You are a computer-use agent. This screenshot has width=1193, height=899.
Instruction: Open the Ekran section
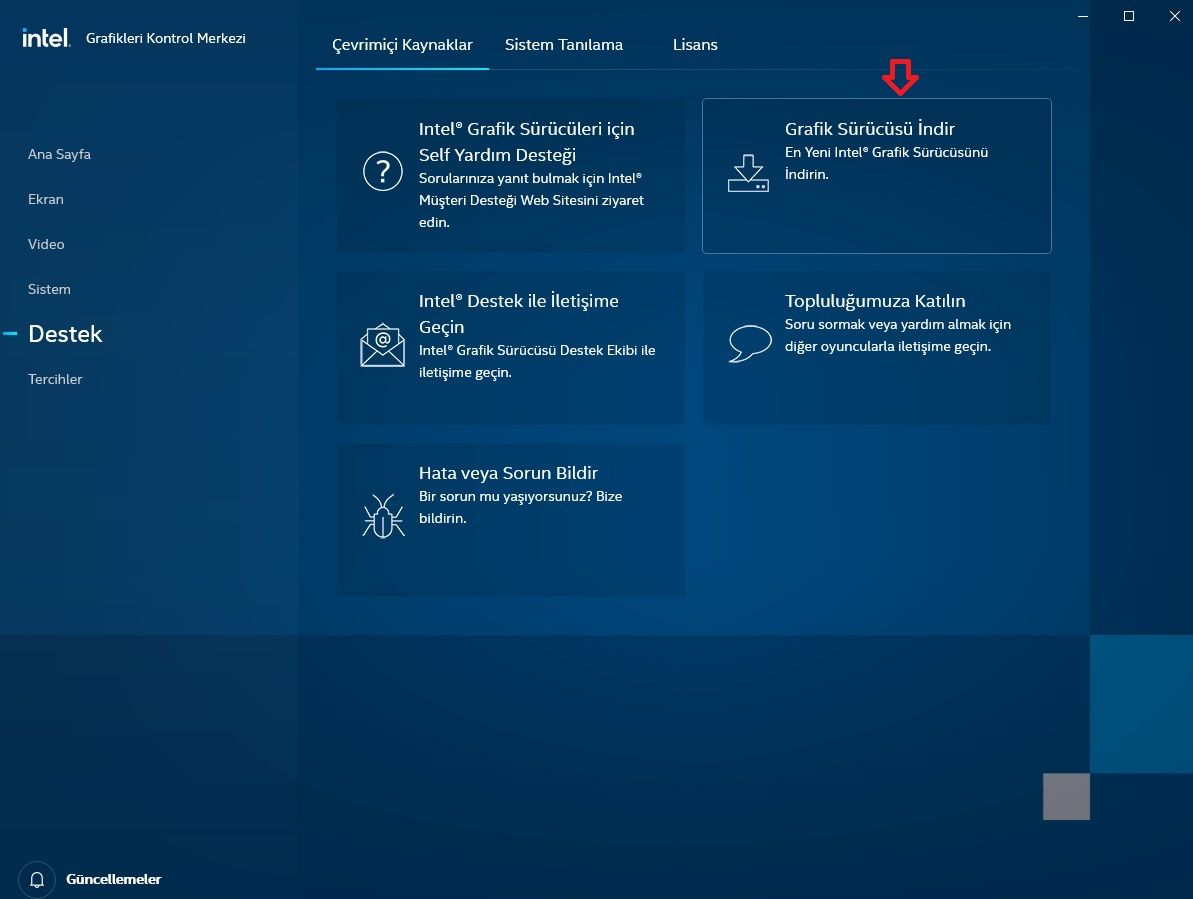46,199
